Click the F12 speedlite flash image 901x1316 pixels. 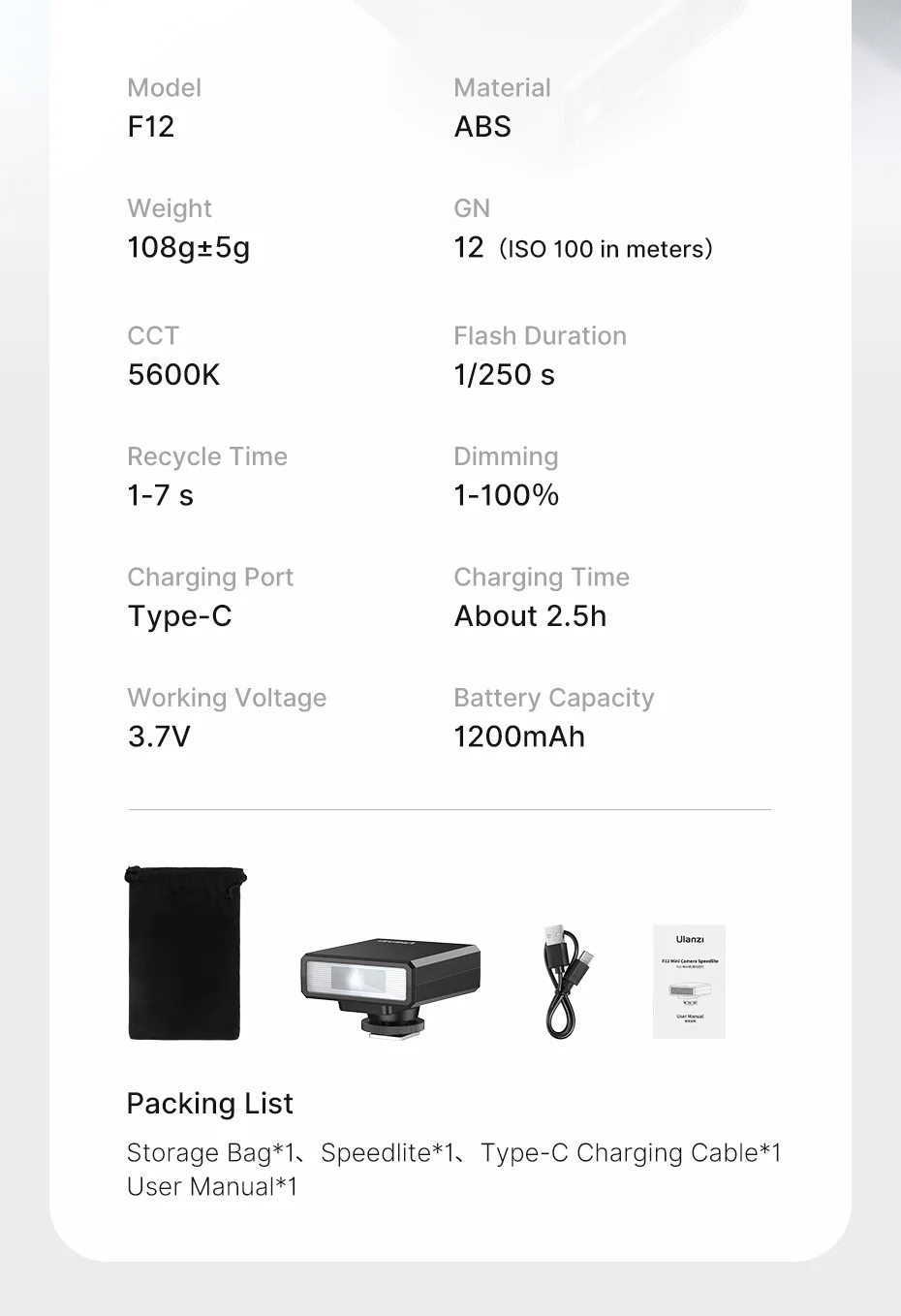(x=390, y=984)
